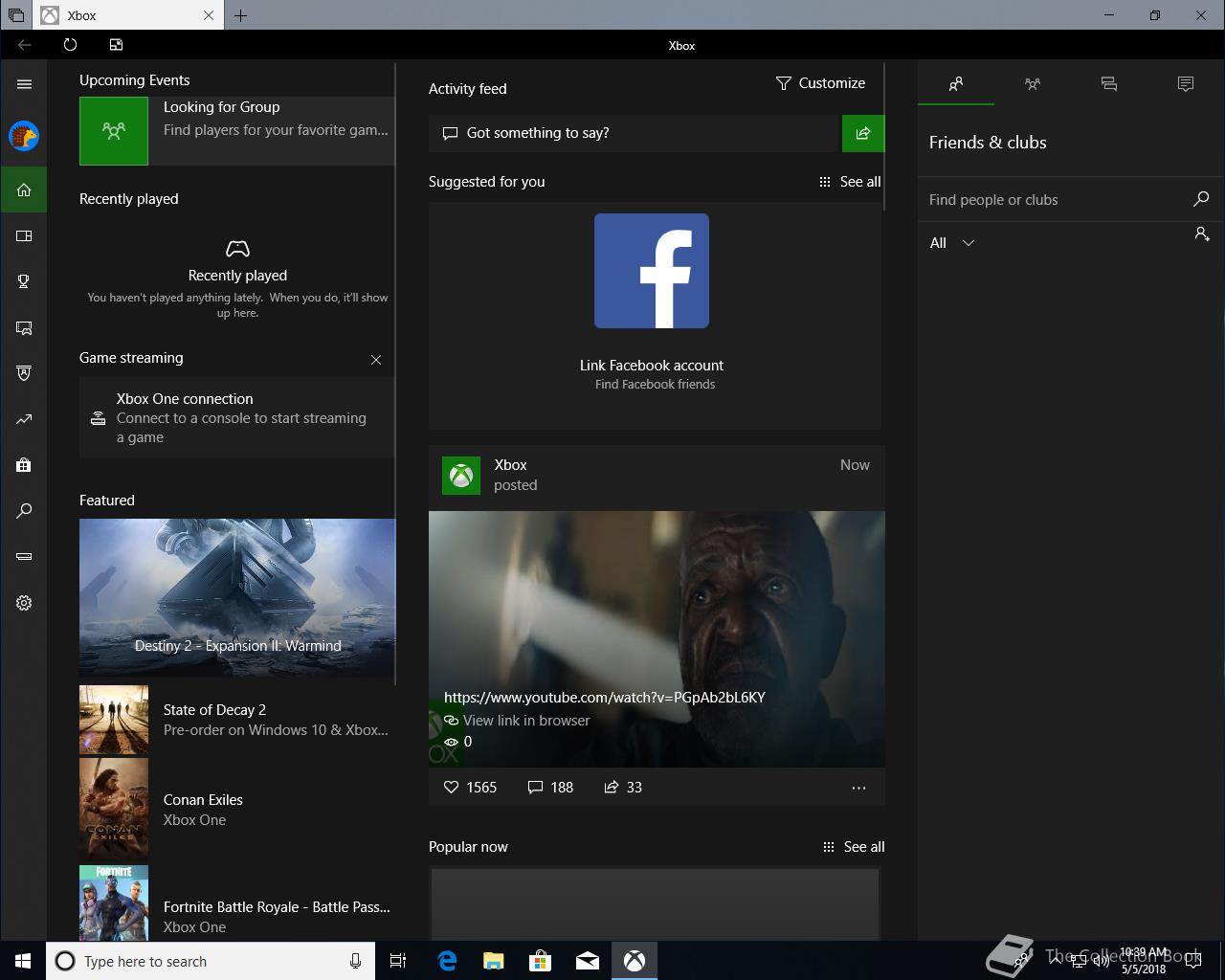Refresh the Xbox app page

tap(70, 44)
